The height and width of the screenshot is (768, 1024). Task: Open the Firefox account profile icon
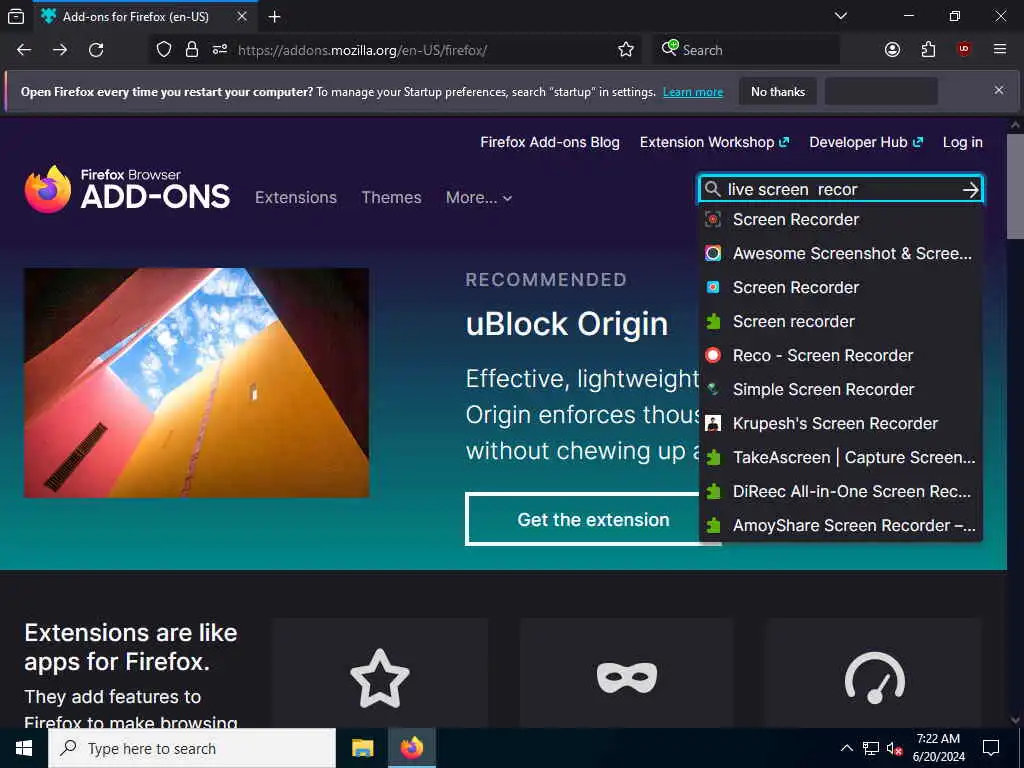click(892, 50)
